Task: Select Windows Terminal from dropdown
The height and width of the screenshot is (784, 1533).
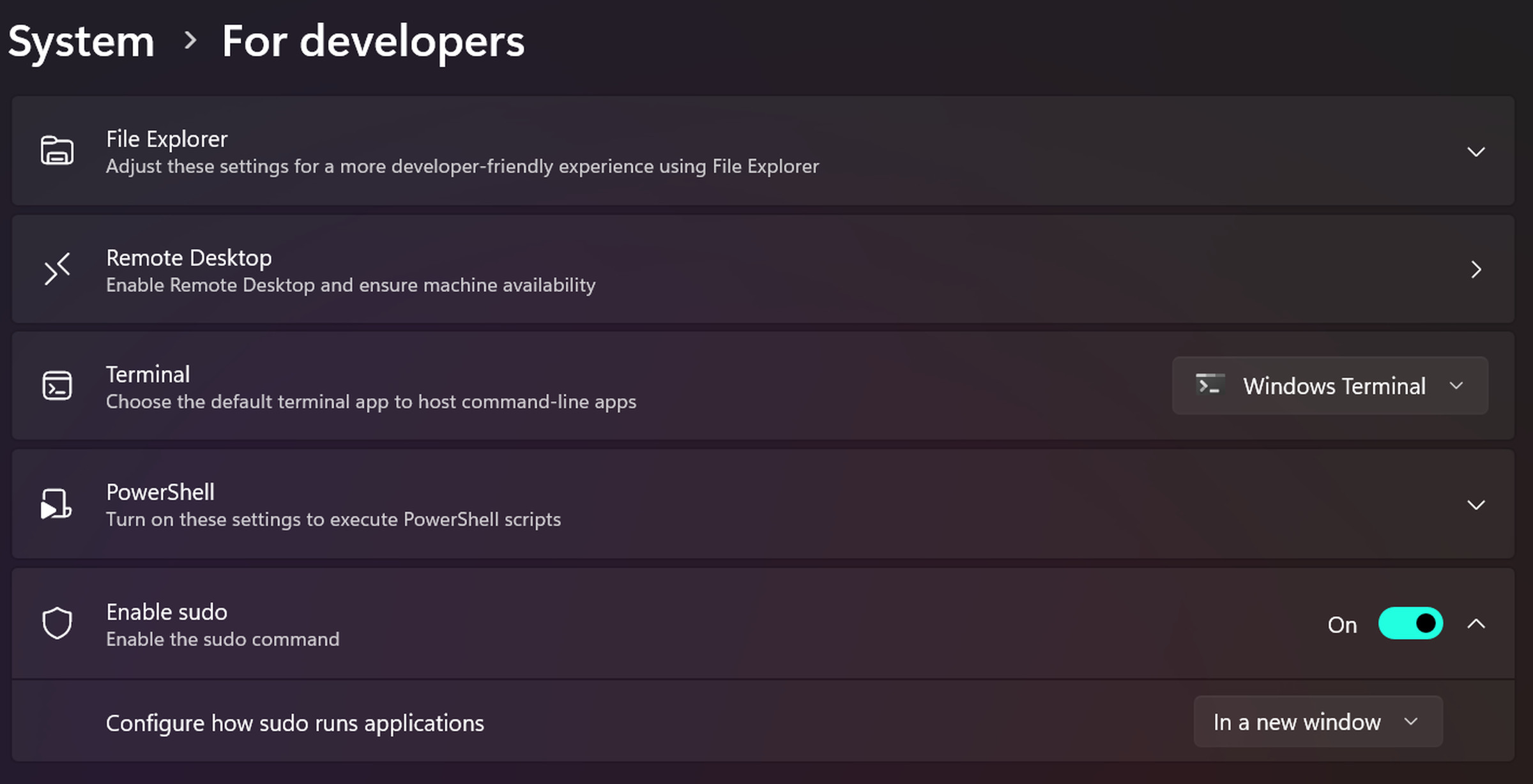Action: pos(1330,385)
